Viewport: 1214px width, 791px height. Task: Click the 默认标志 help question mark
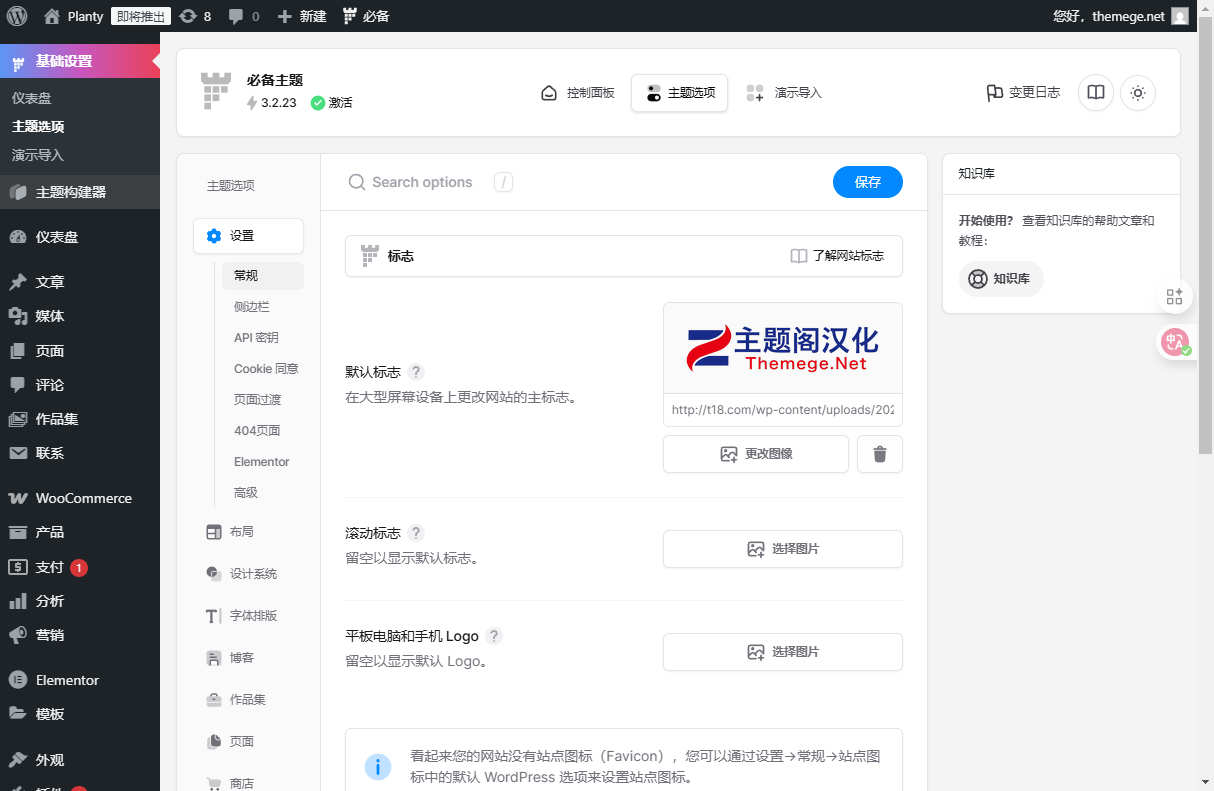pyautogui.click(x=416, y=372)
